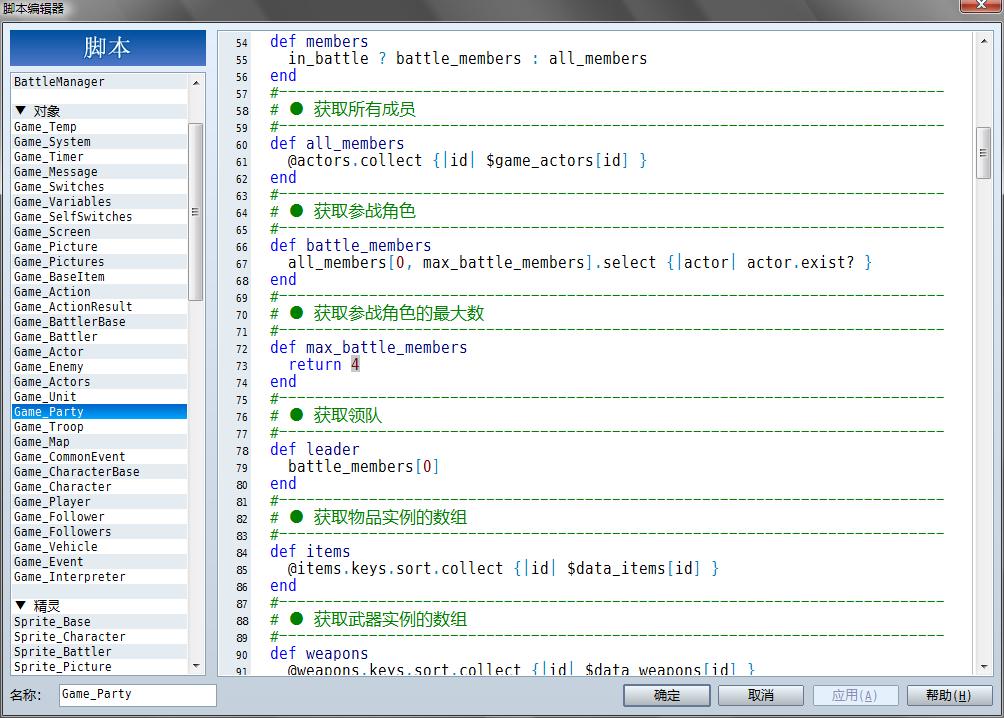Click the code editor scroll-up arrow

click(x=984, y=41)
